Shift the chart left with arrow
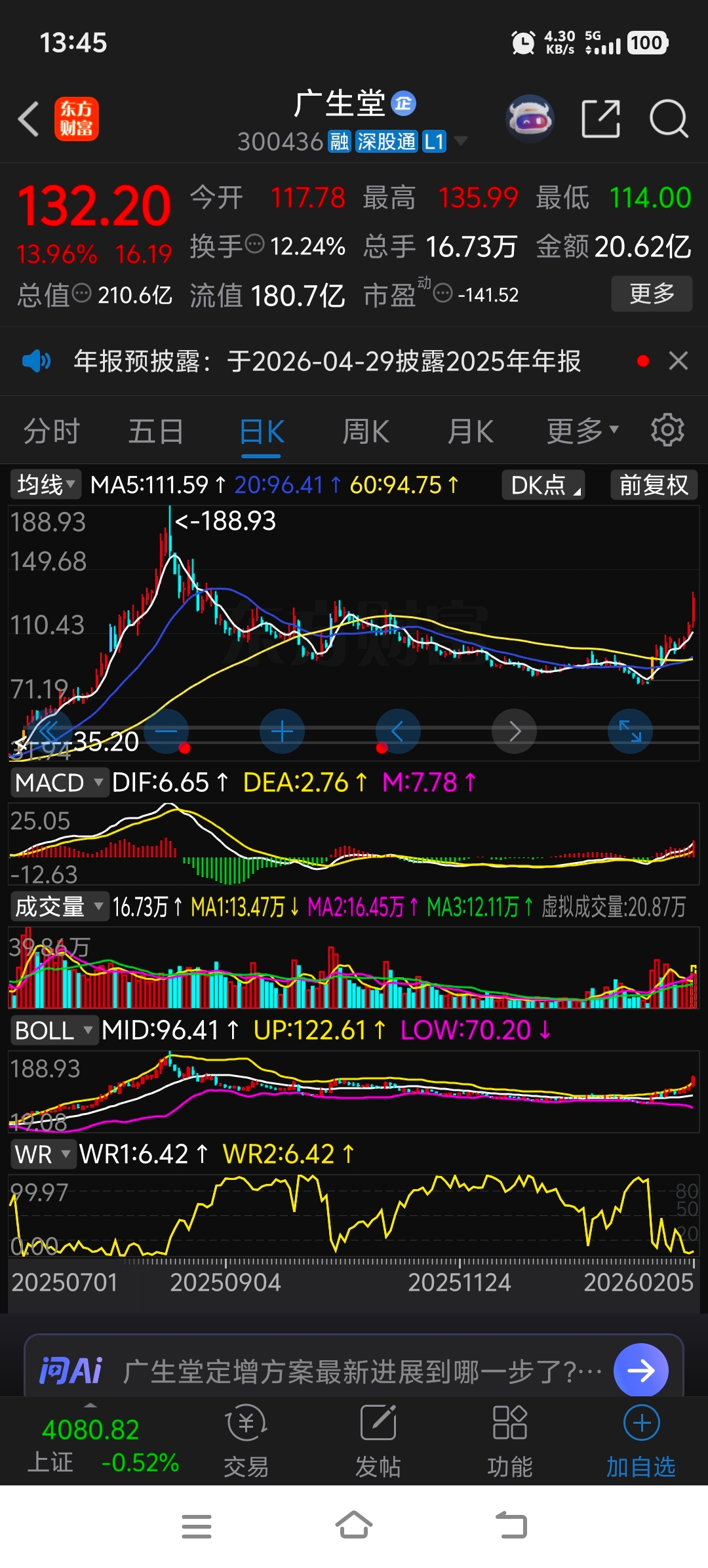 click(x=397, y=731)
